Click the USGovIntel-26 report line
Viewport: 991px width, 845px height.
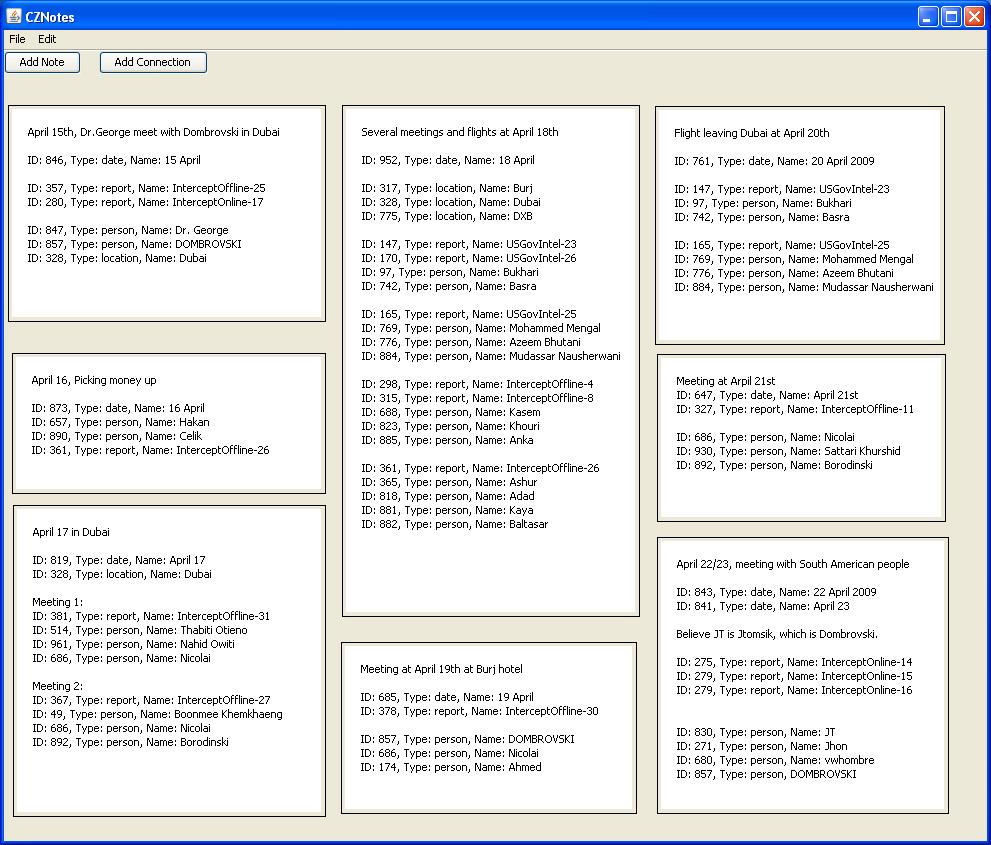click(468, 258)
